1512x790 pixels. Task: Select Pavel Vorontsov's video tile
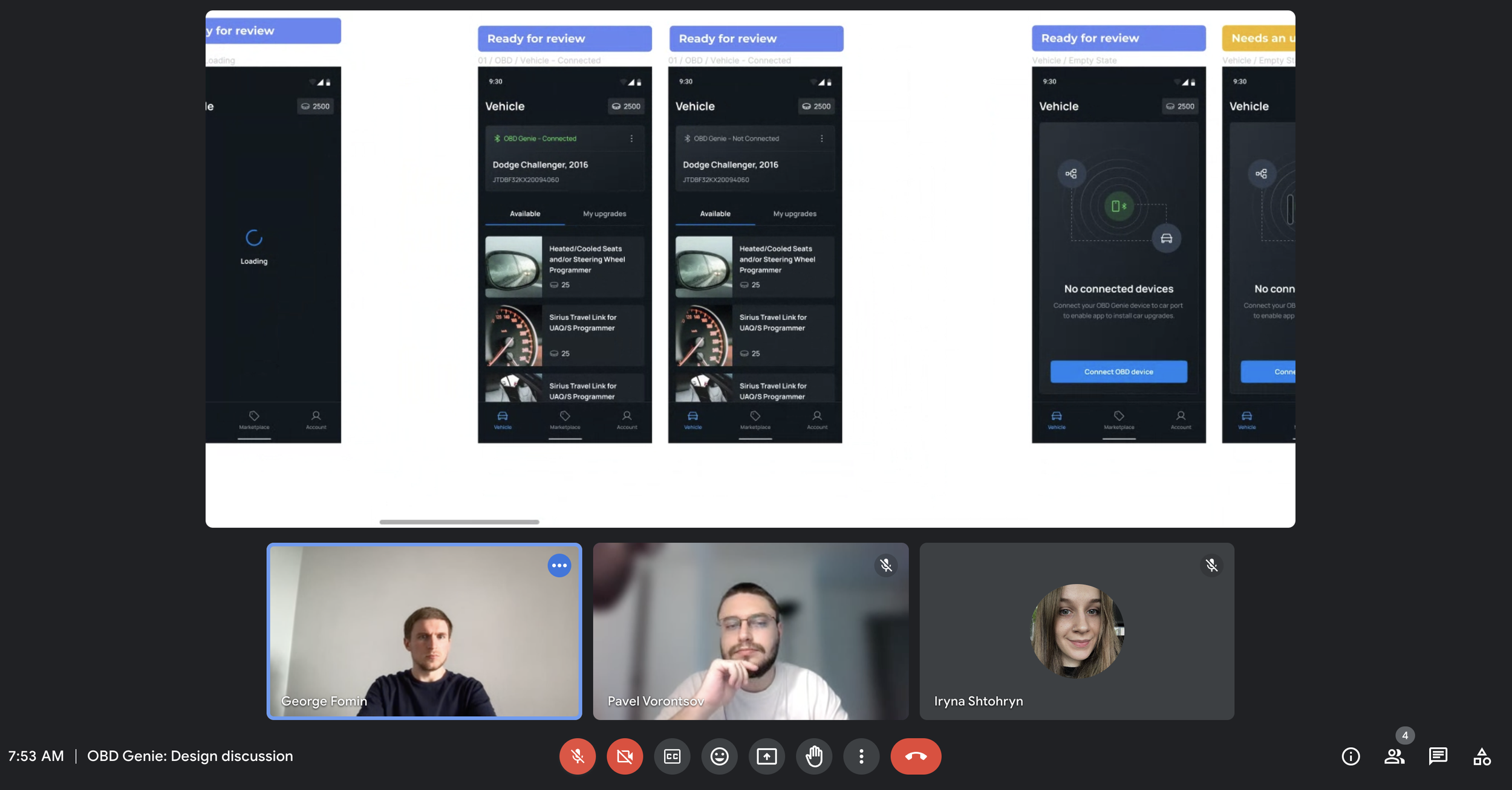point(751,631)
